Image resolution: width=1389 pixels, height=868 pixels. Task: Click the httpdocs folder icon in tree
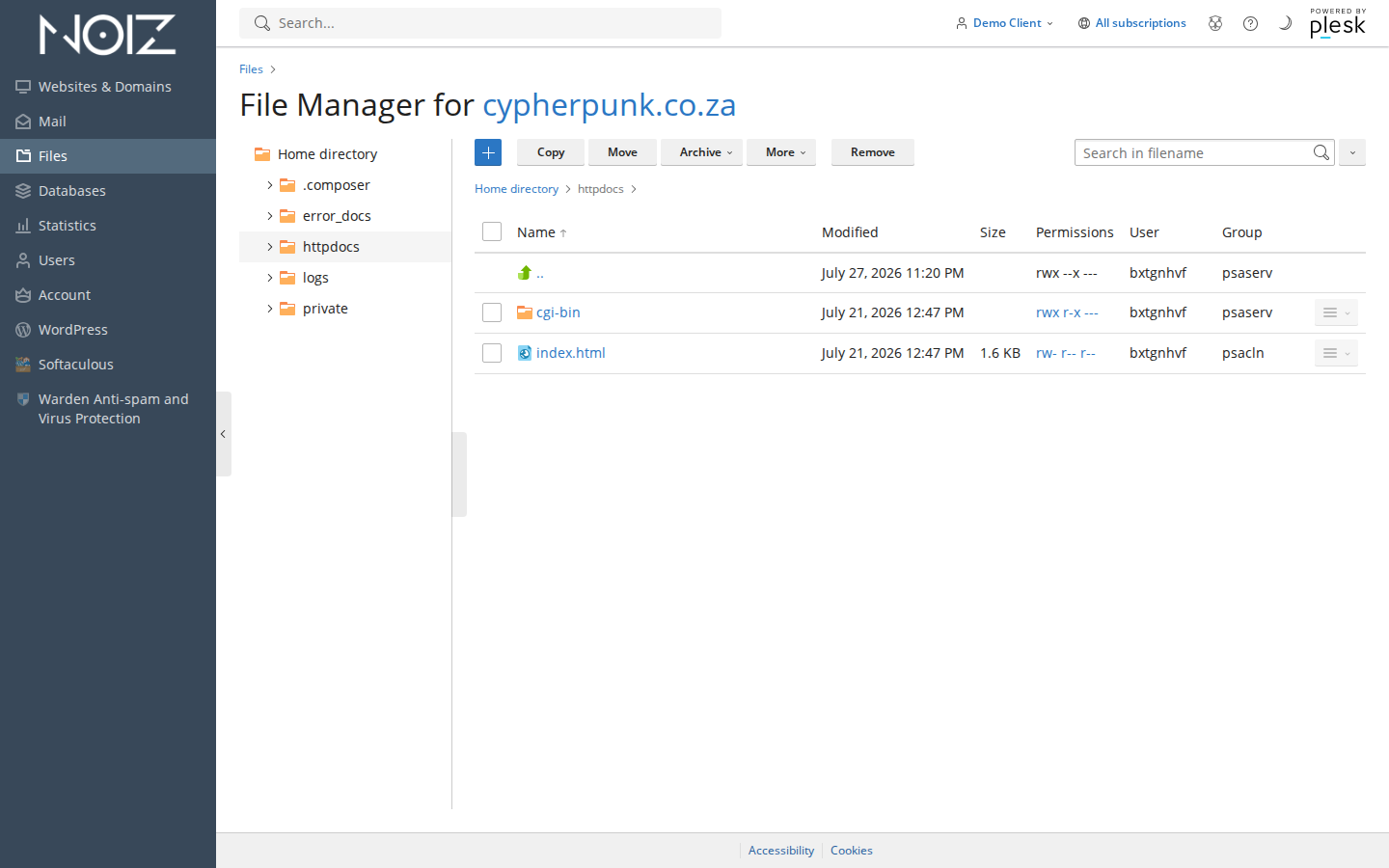point(287,247)
